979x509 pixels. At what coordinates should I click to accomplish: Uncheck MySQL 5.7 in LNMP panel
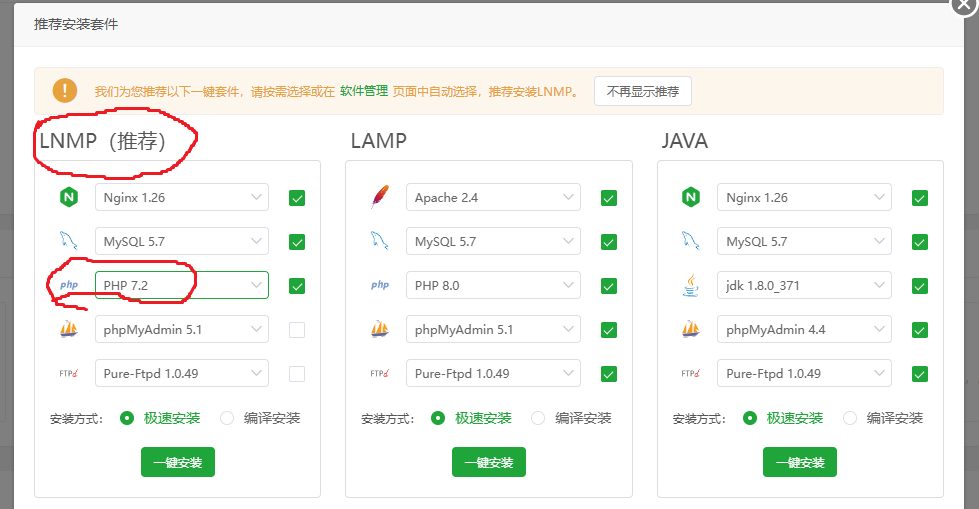tap(297, 242)
